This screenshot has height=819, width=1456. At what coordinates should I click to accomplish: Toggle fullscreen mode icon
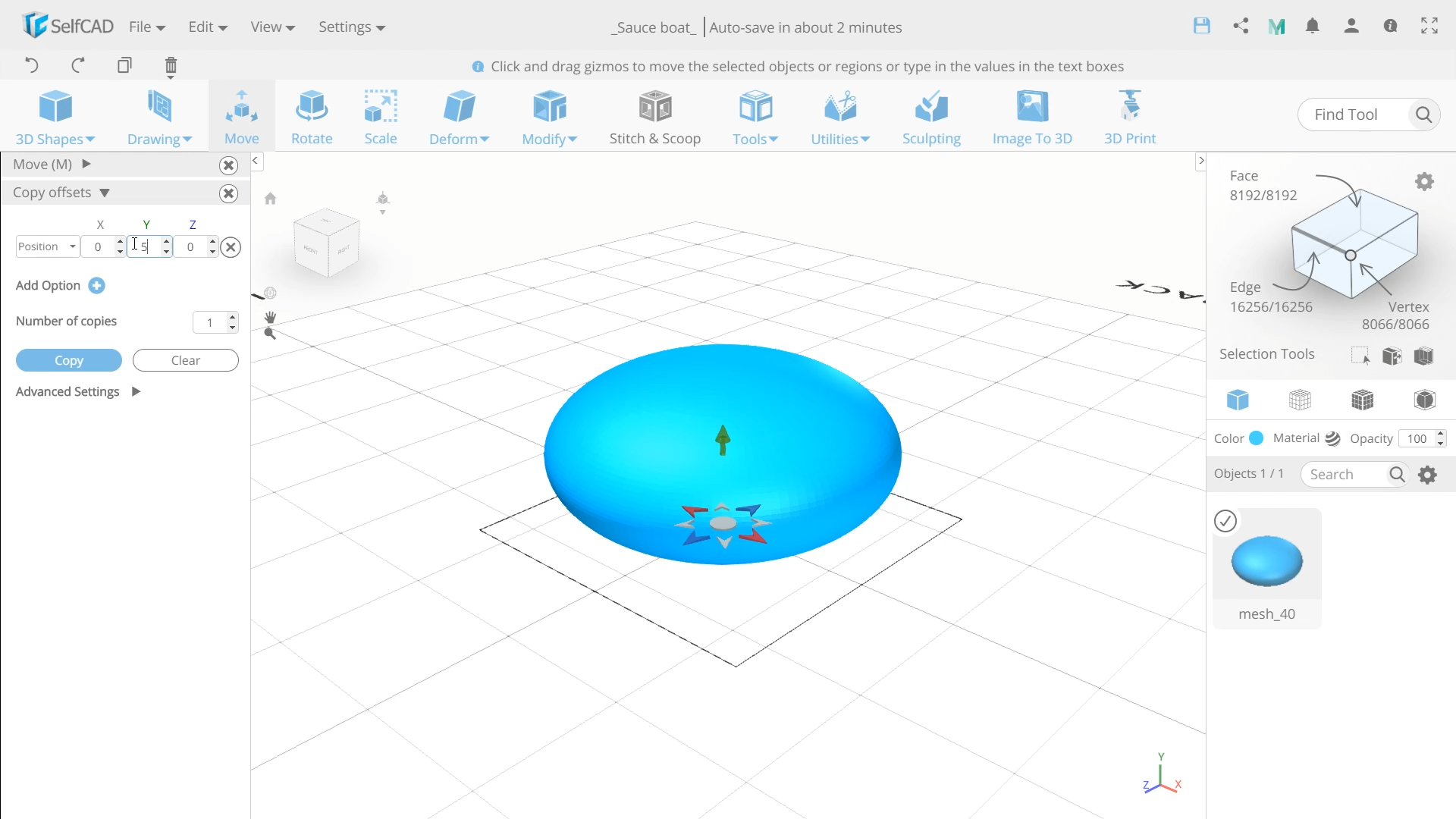point(1429,26)
